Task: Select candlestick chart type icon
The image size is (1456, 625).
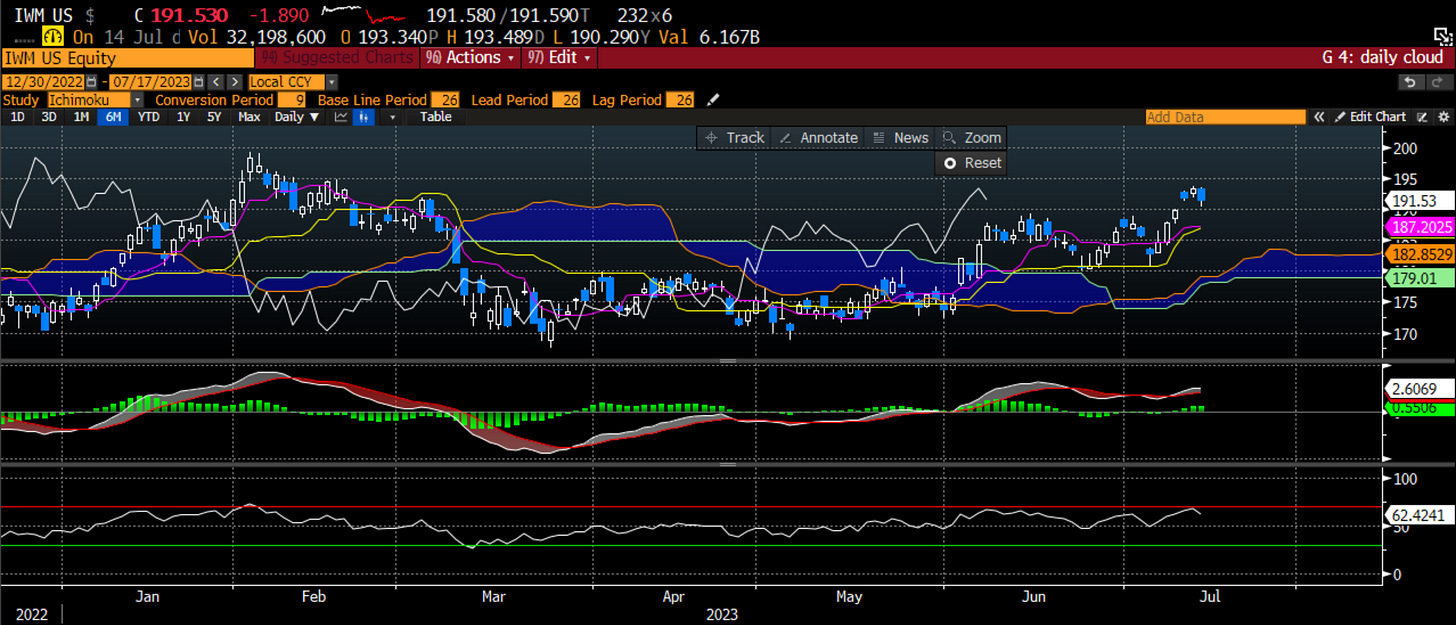Action: (x=364, y=117)
